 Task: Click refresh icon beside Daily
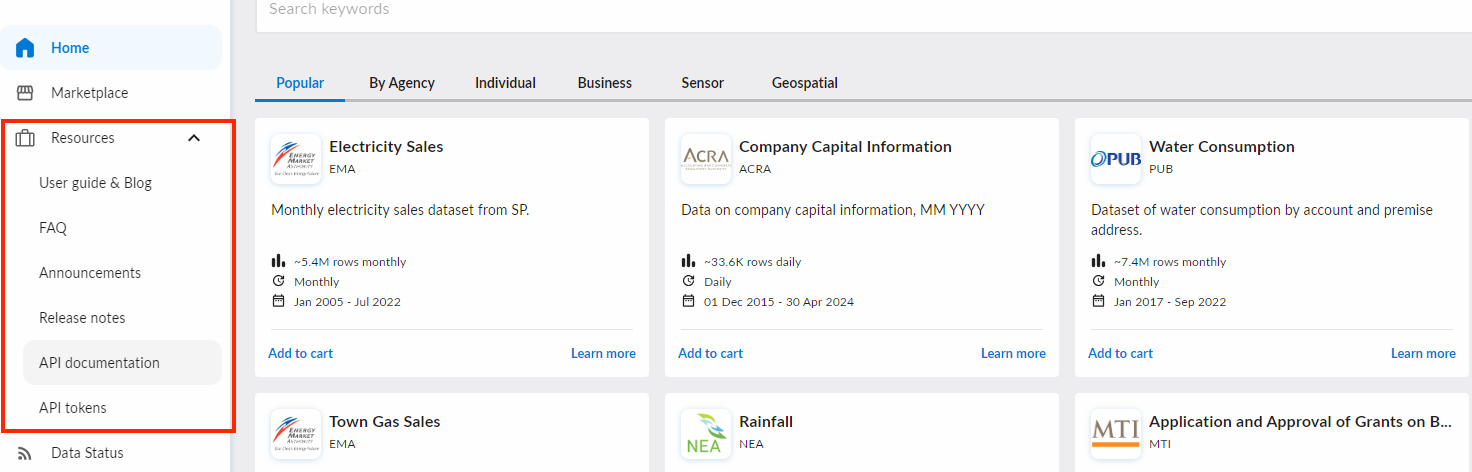pyautogui.click(x=688, y=281)
